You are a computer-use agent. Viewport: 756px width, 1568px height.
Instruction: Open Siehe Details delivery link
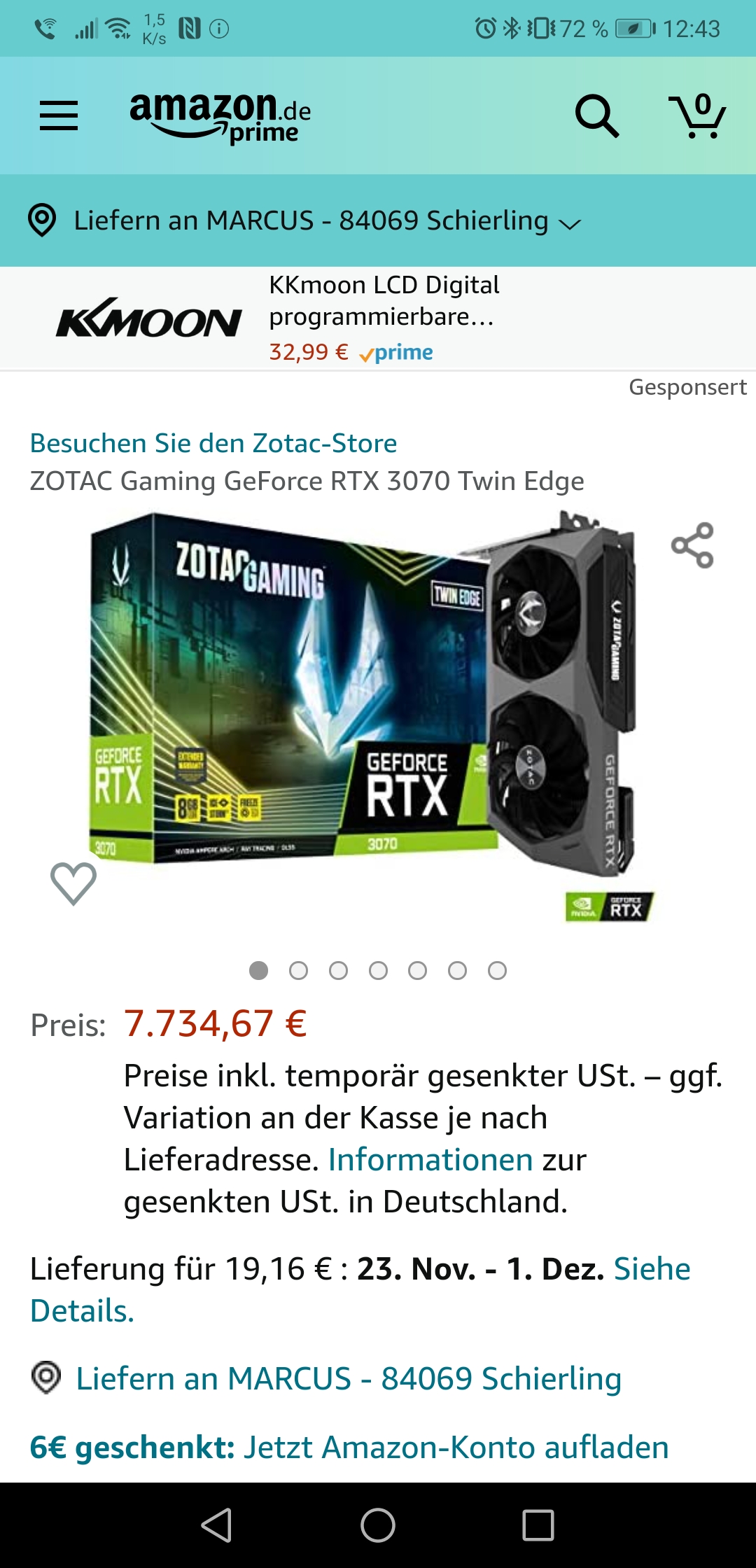pyautogui.click(x=360, y=1289)
